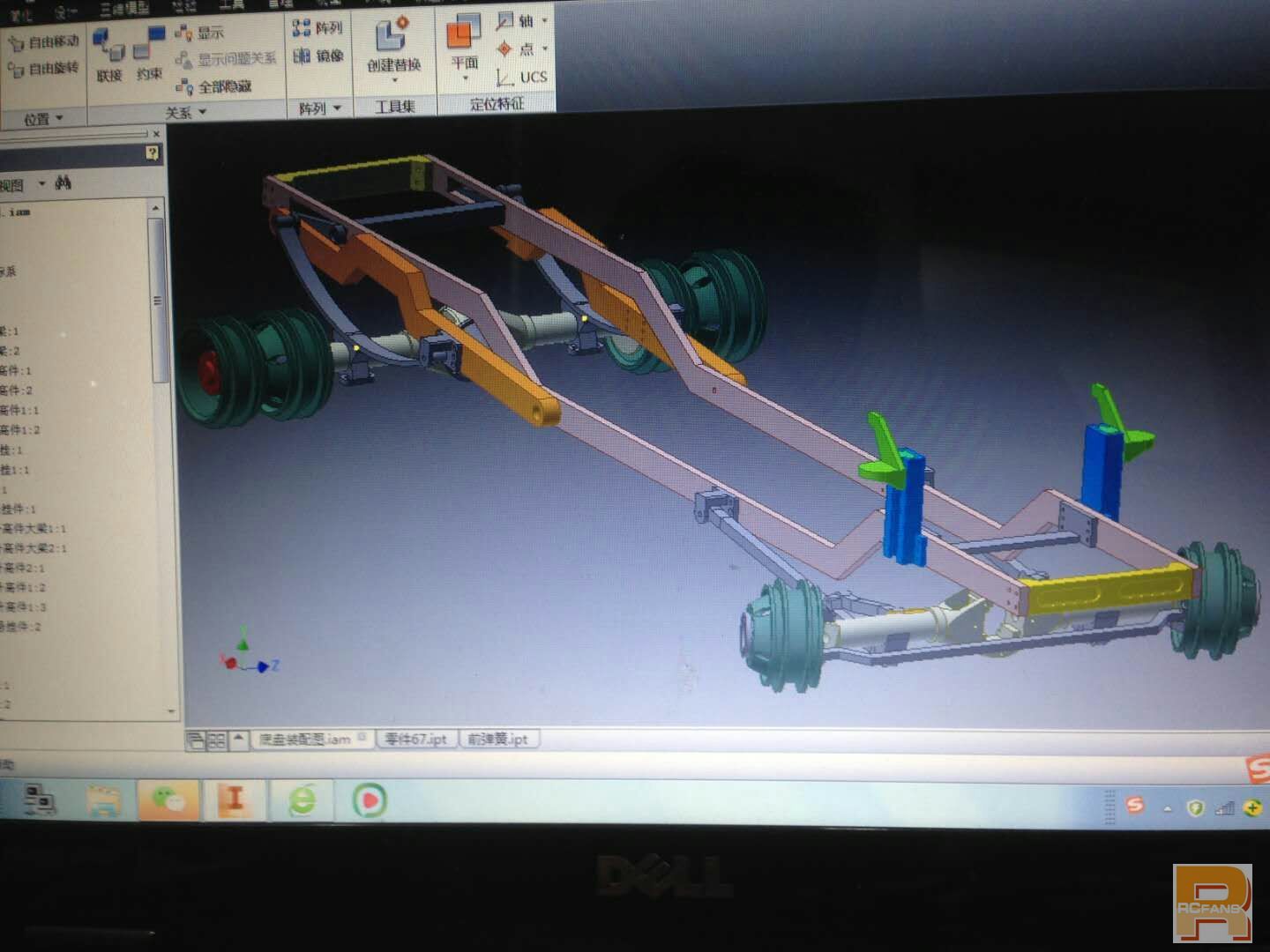Switch to the 零件67.ipt document tab
Viewport: 1270px width, 952px height.
click(416, 739)
